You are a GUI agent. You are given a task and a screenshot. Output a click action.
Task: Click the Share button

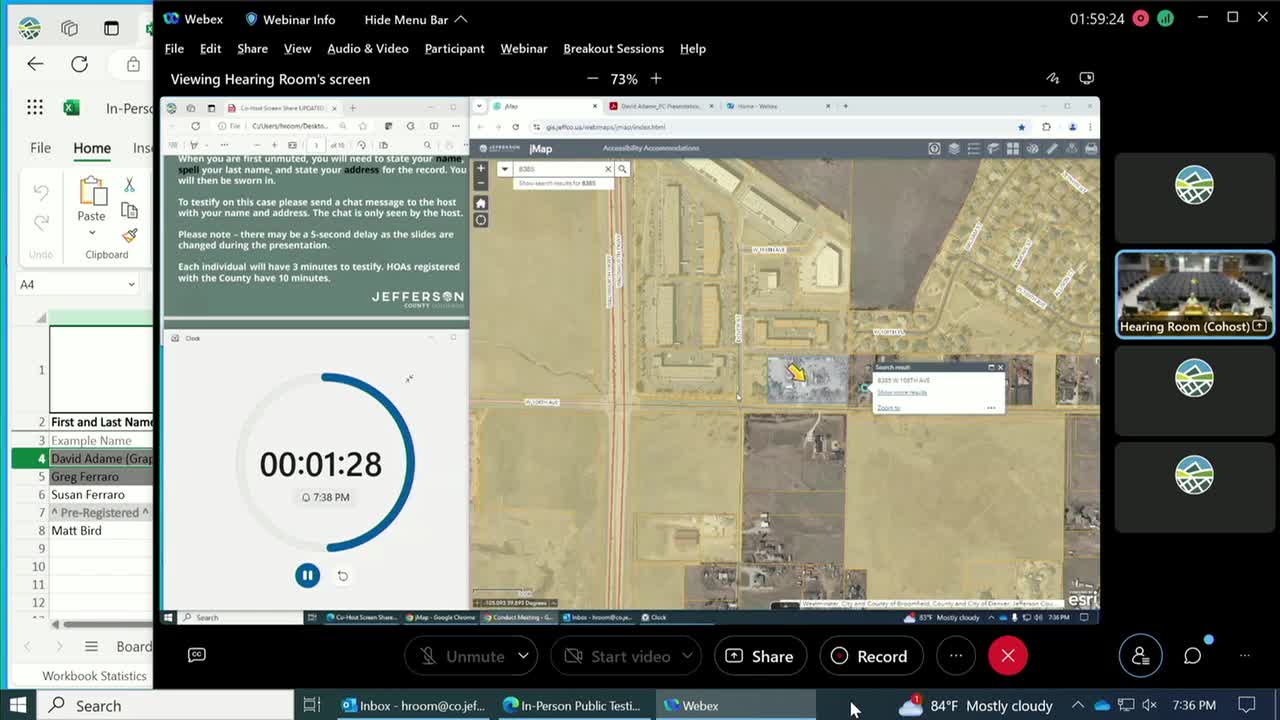coord(759,656)
